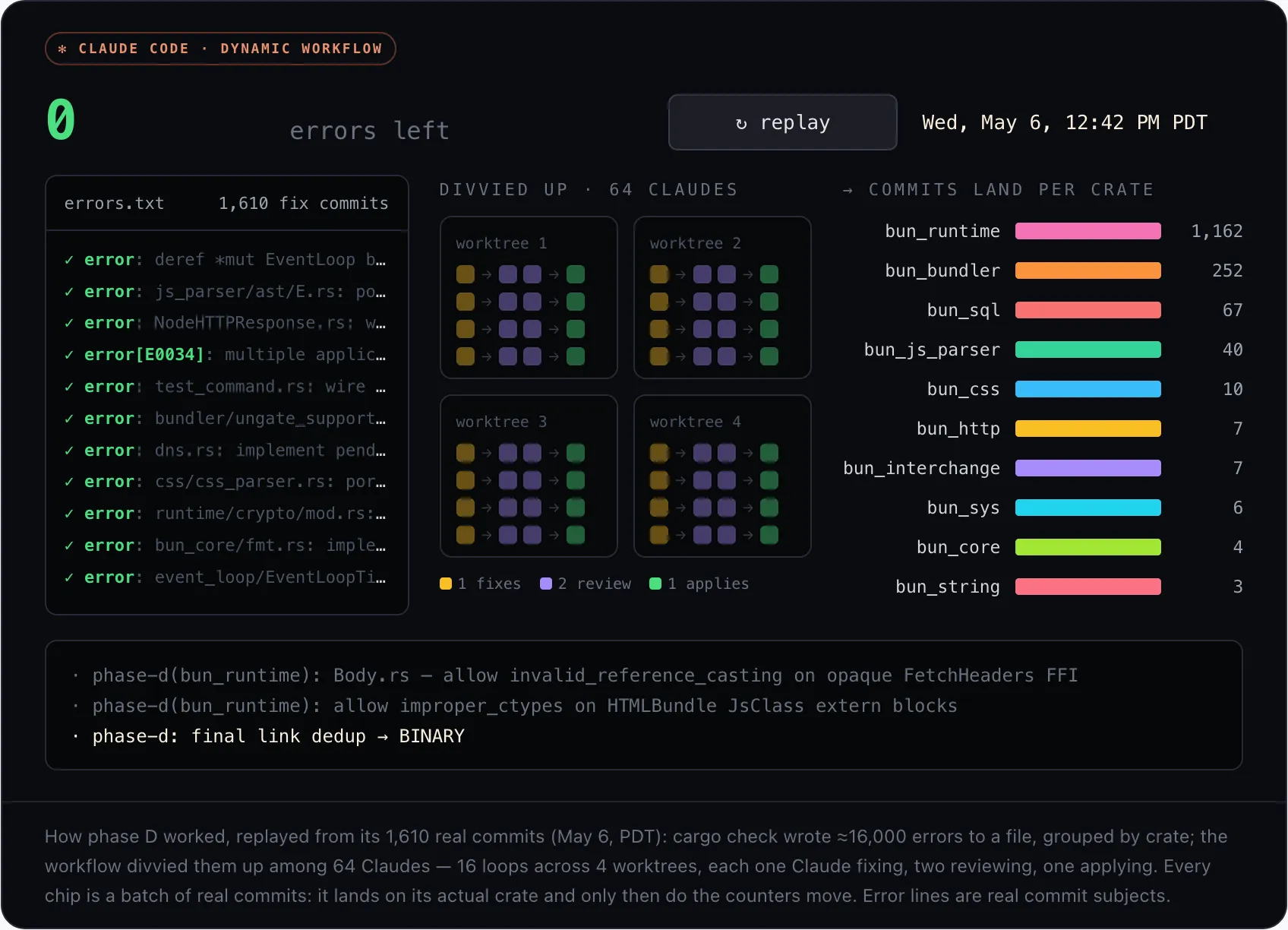The image size is (1288, 930).
Task: Click the replay button
Action: coord(782,122)
